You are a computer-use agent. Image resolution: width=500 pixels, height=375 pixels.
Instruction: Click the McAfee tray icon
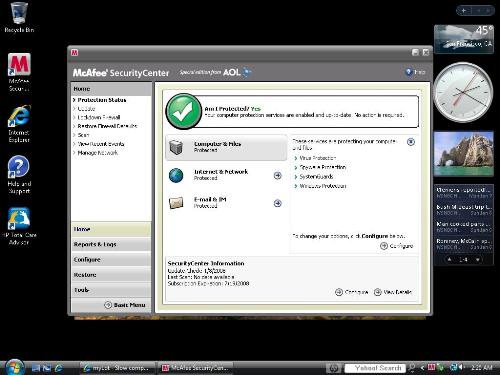click(x=431, y=367)
